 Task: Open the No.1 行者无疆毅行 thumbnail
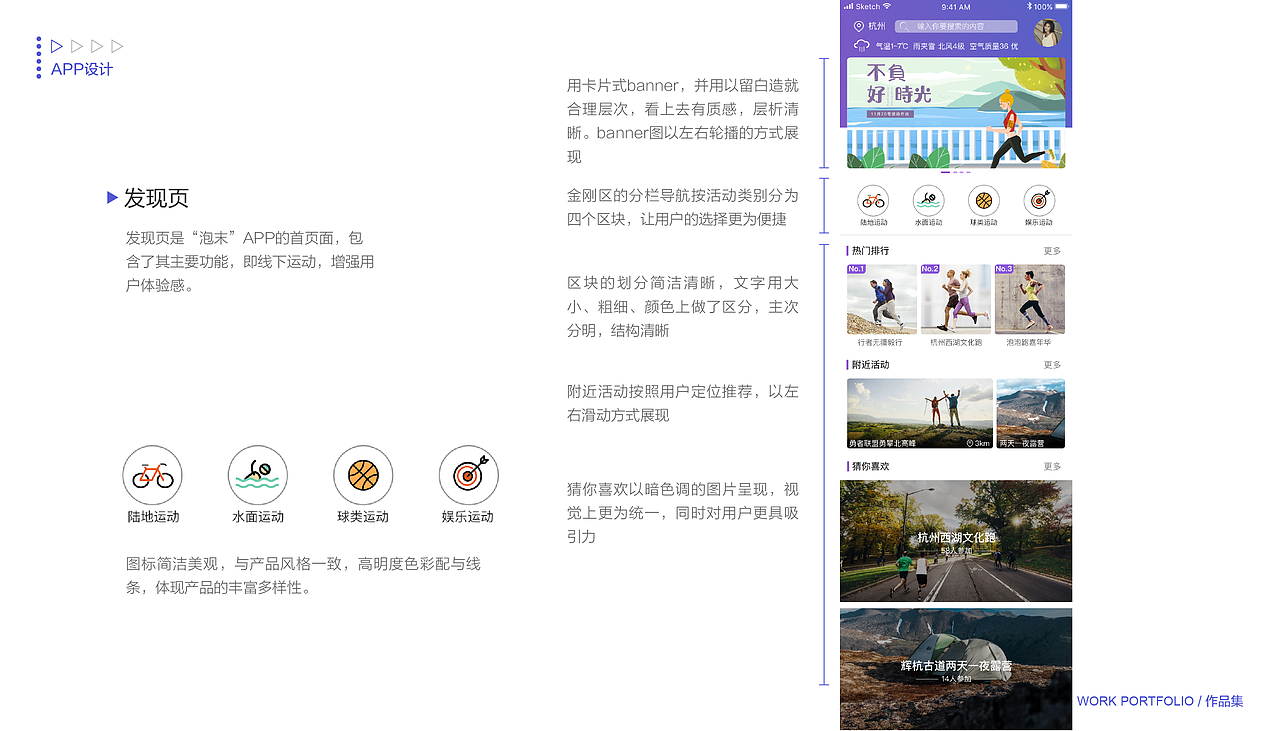tap(881, 298)
